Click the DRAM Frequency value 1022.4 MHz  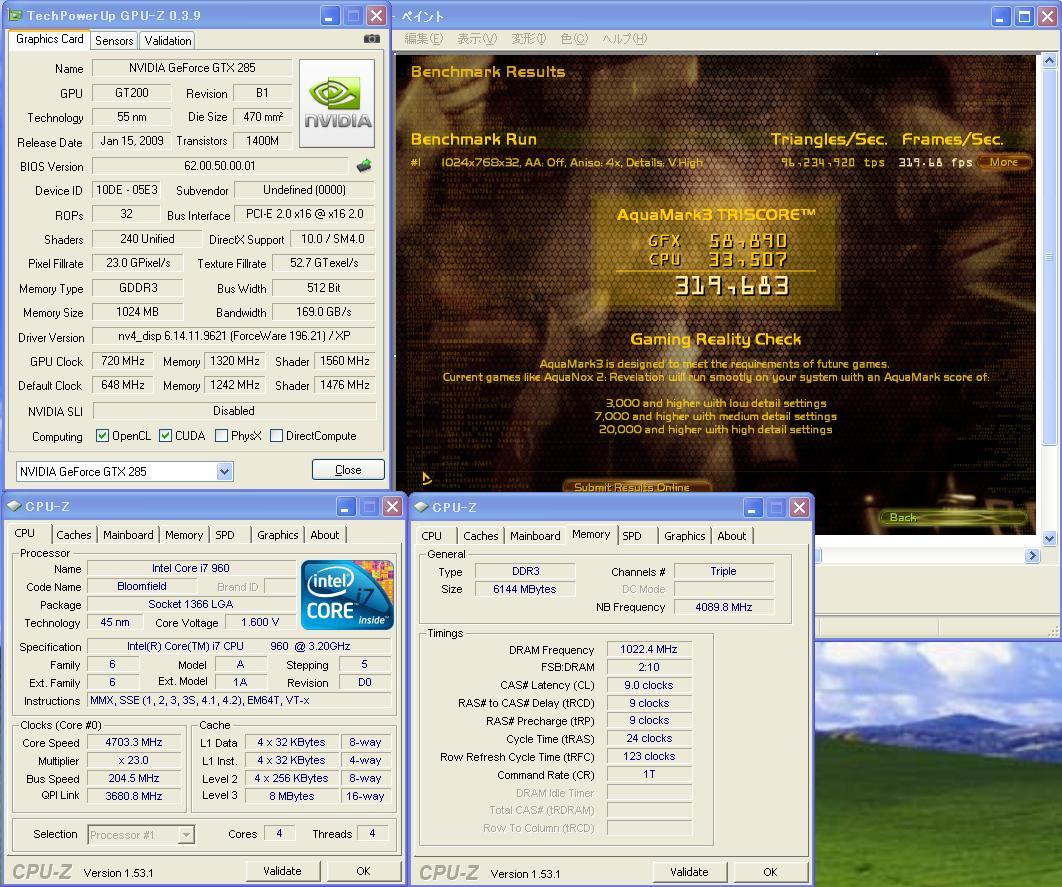(x=649, y=649)
